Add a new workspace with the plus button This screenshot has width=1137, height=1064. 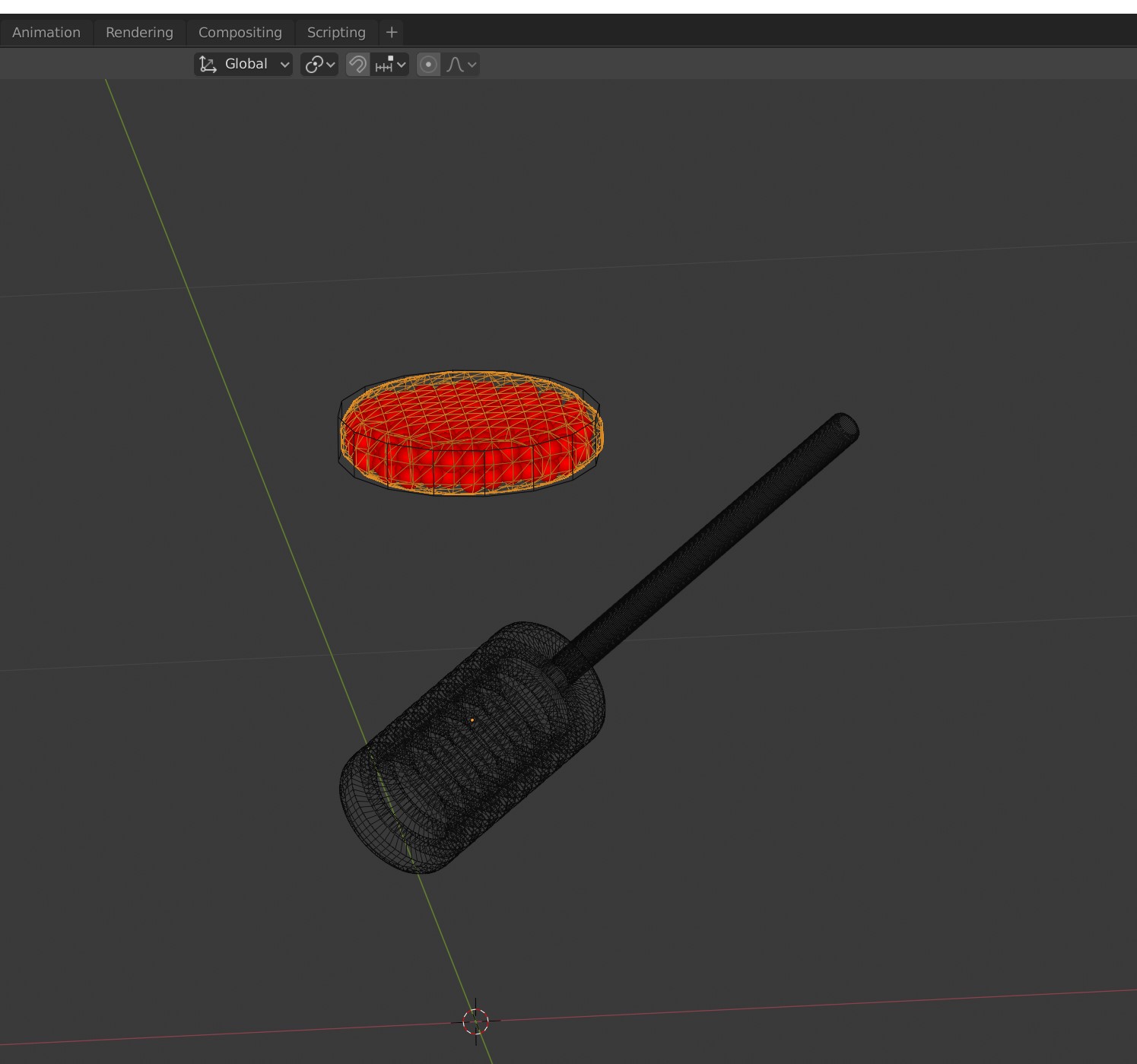pos(392,33)
